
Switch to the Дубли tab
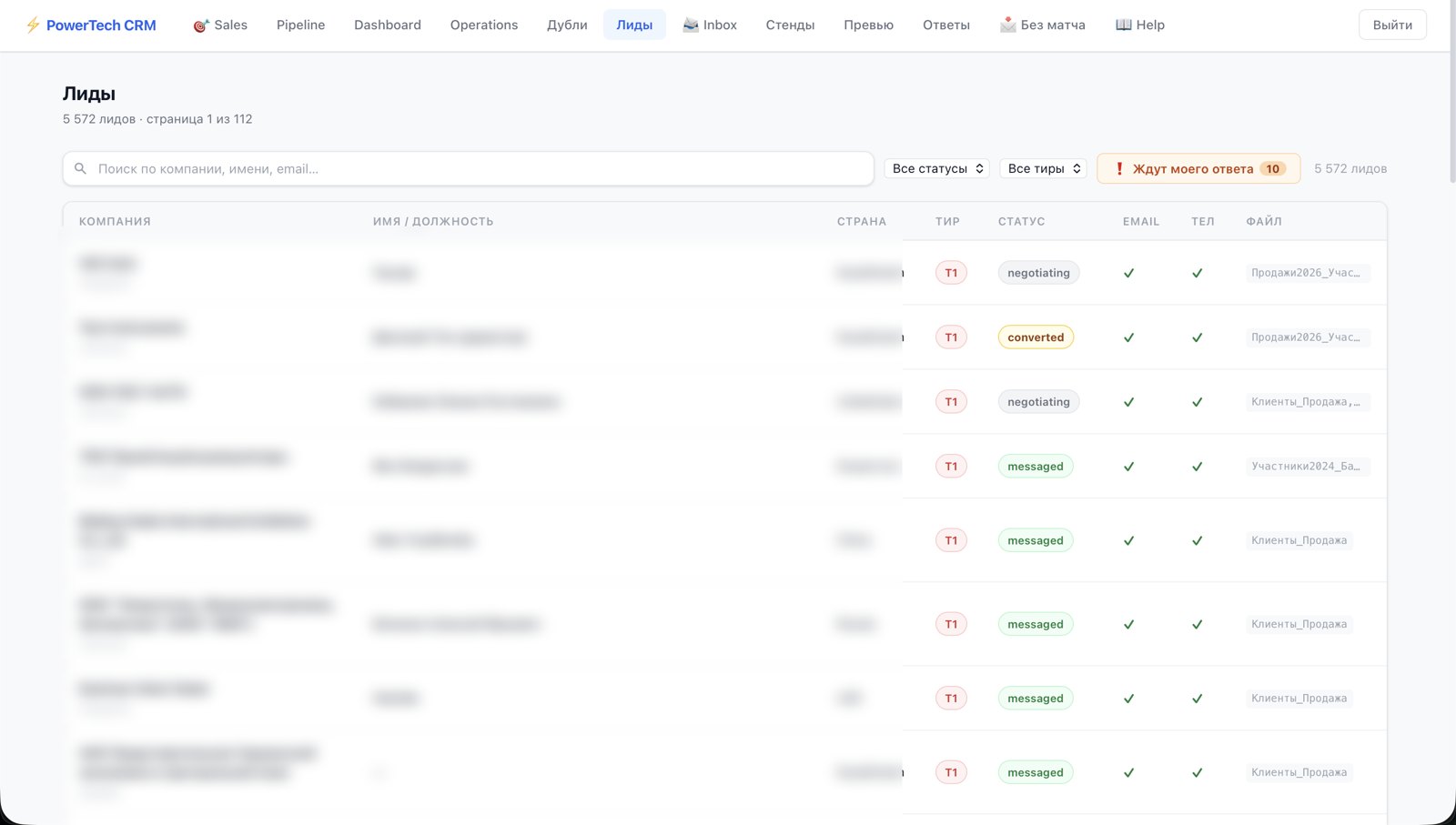(567, 25)
